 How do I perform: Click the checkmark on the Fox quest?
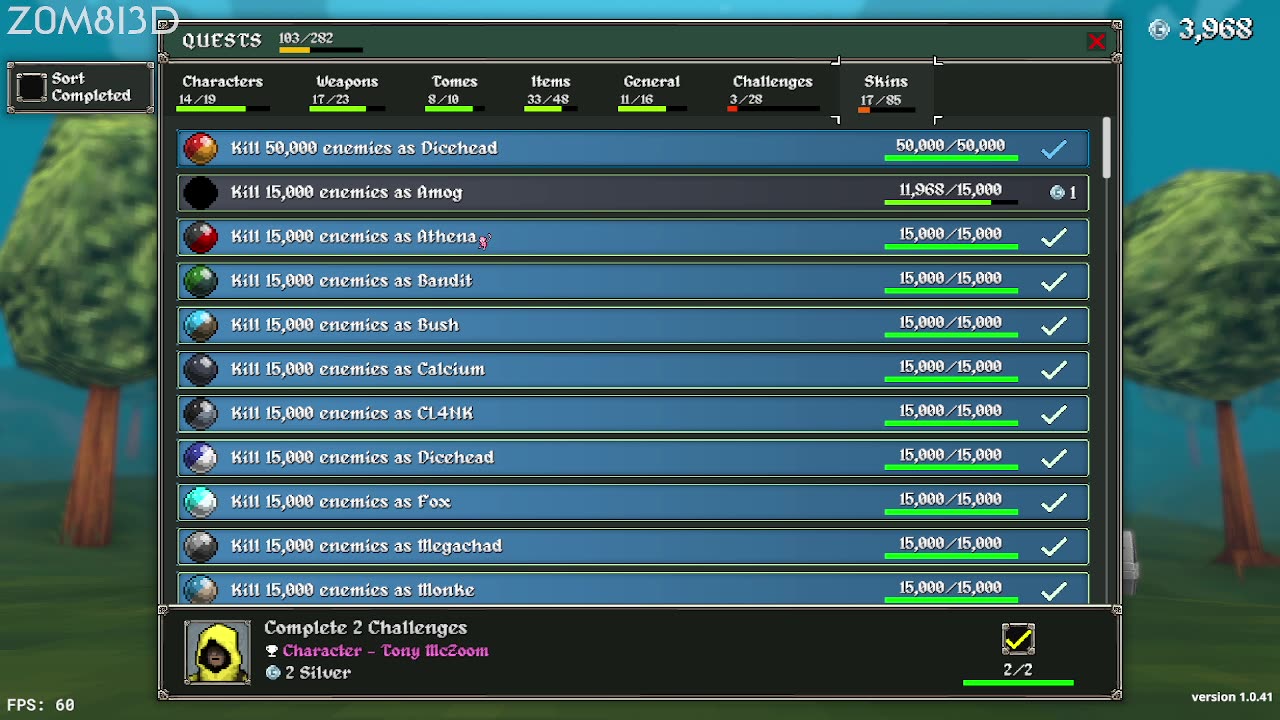click(1054, 501)
